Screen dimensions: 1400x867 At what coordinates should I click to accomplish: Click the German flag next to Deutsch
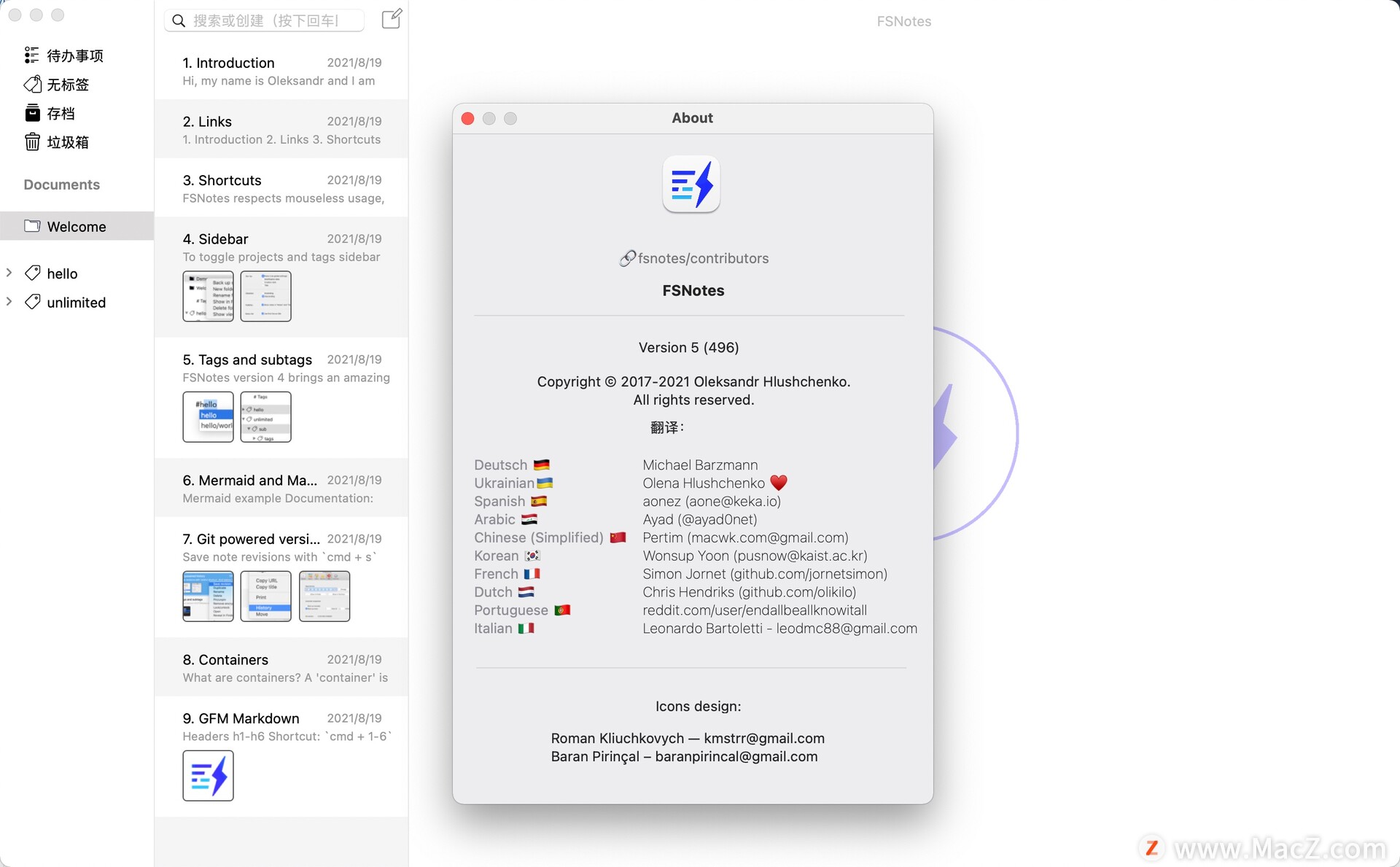coord(541,464)
